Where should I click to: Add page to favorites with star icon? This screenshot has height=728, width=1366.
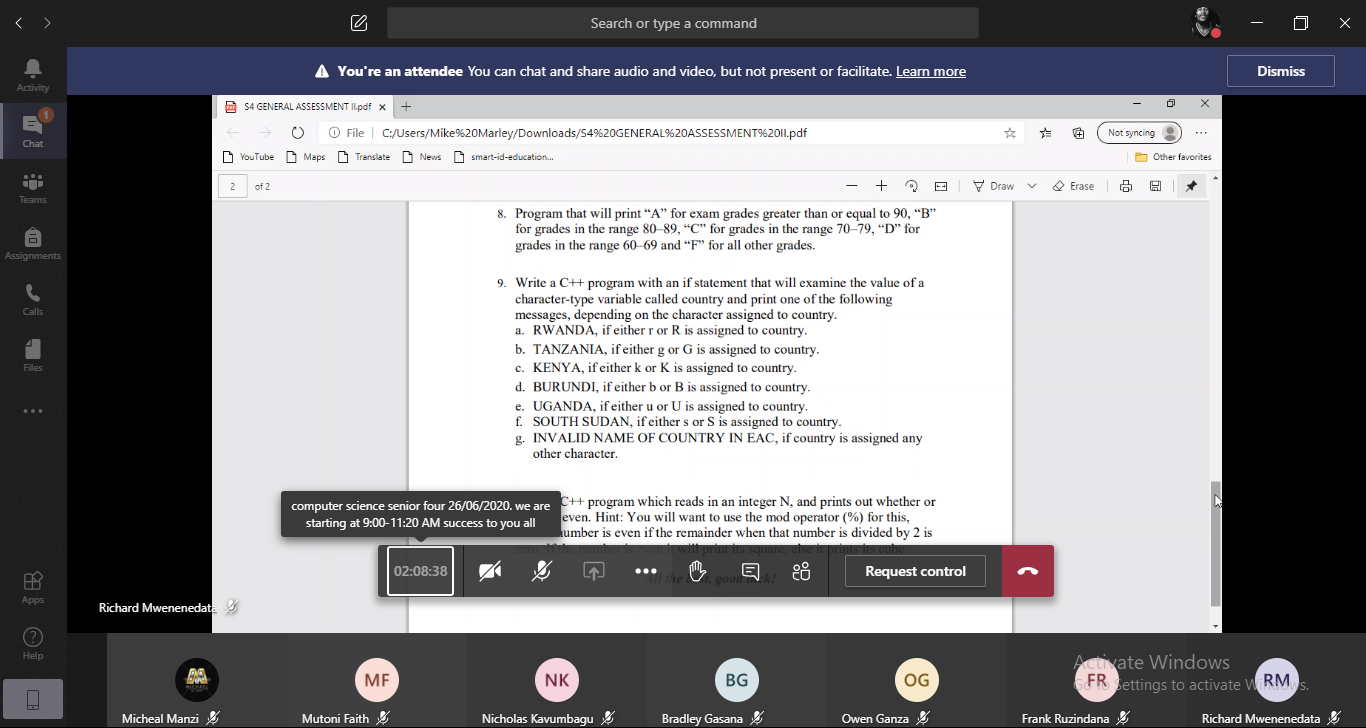(x=1010, y=133)
